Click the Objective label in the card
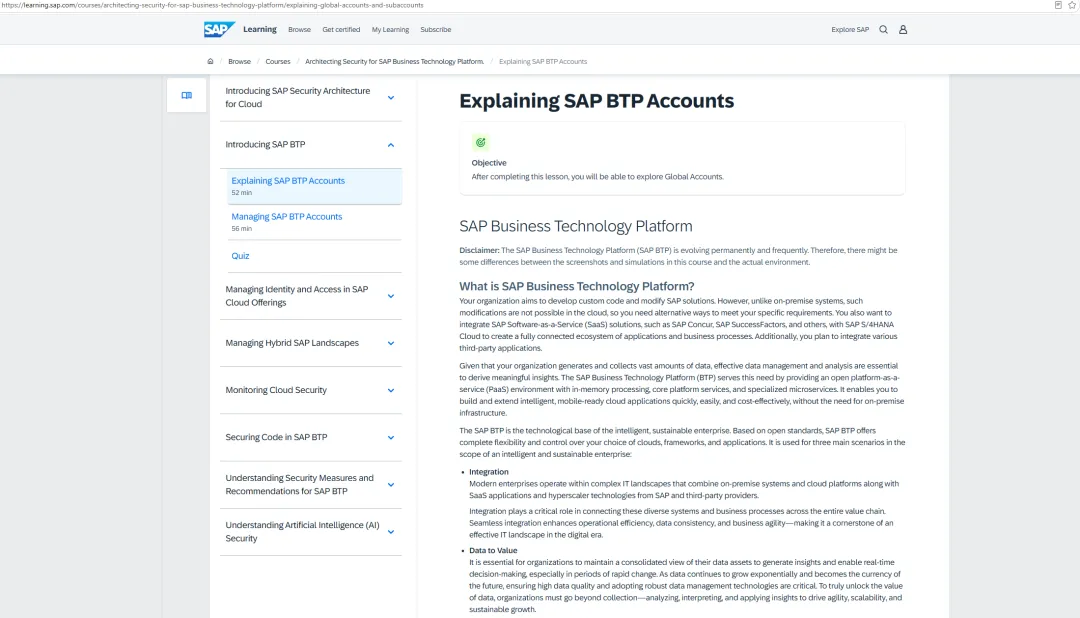1080x618 pixels. [488, 163]
